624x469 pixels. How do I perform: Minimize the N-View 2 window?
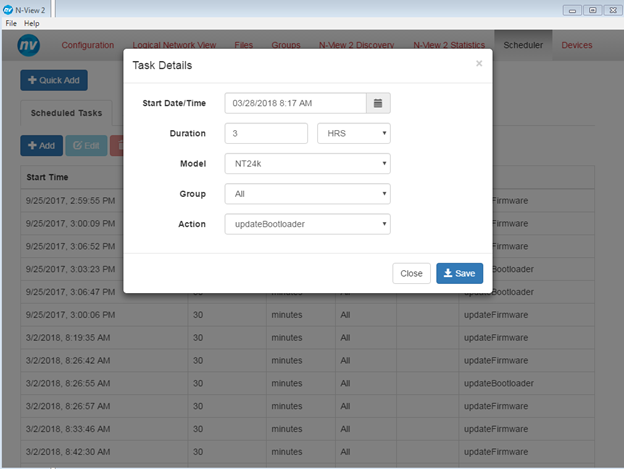(x=572, y=10)
